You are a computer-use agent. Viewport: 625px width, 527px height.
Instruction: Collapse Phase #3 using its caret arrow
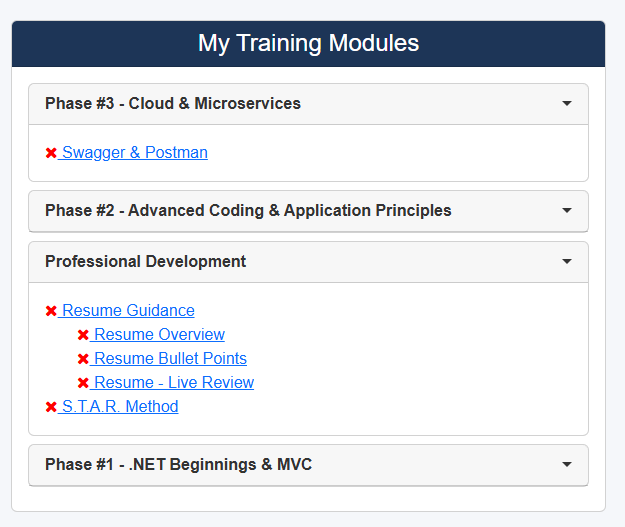point(567,104)
